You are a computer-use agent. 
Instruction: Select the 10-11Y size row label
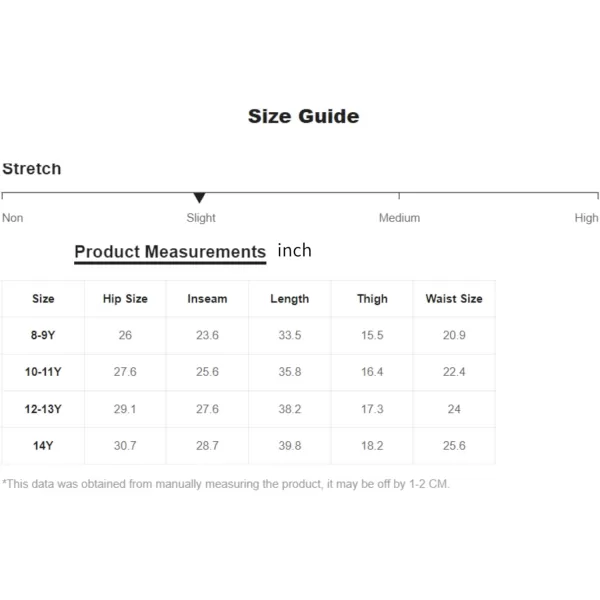43,372
